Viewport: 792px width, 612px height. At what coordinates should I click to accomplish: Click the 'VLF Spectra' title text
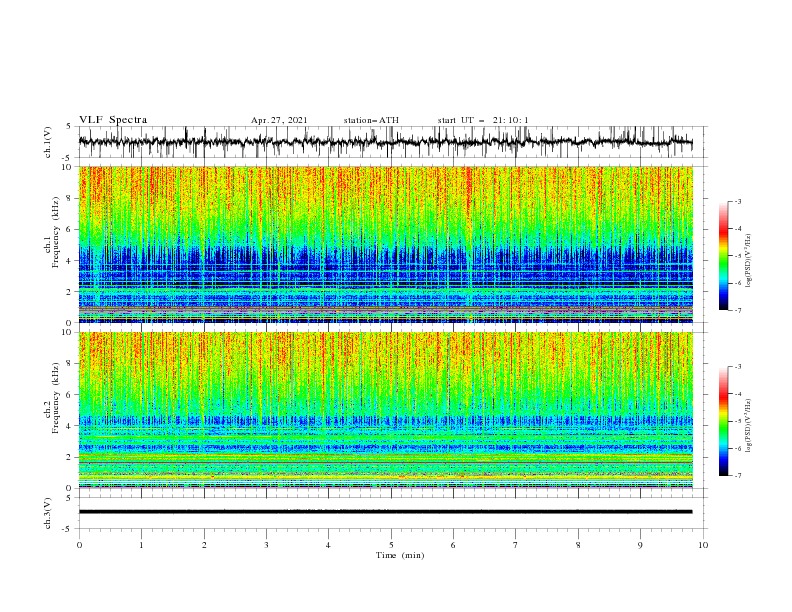113,120
